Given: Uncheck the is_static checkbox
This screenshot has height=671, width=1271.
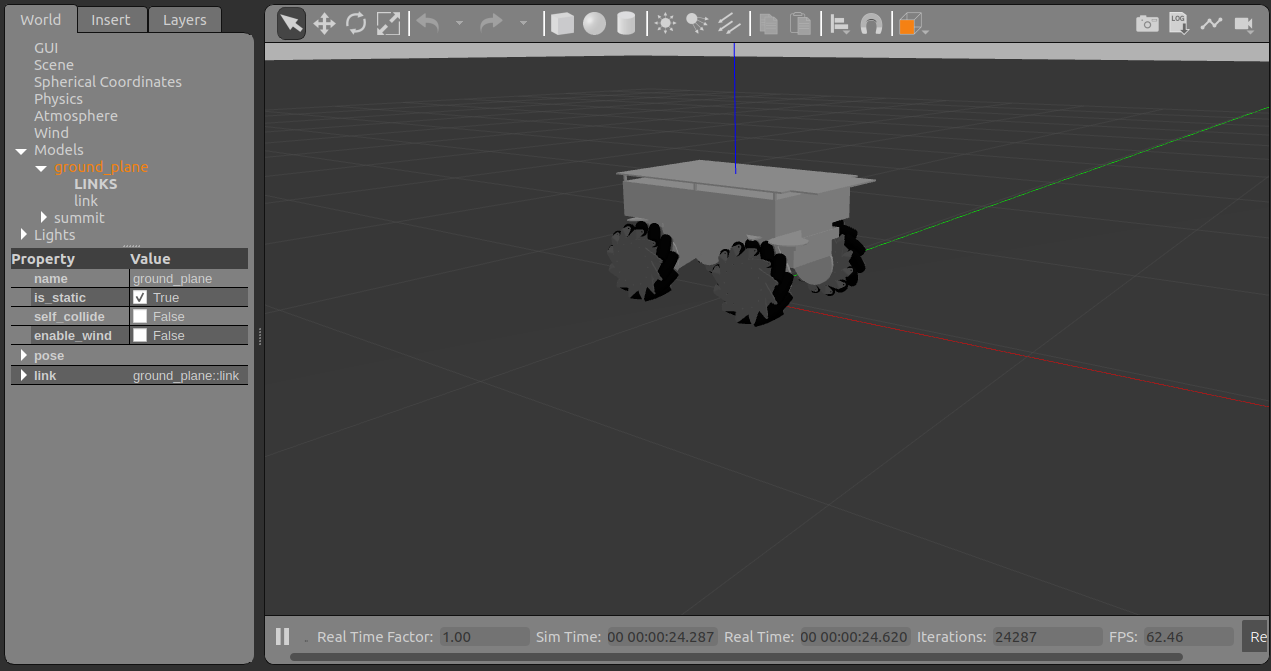Looking at the screenshot, I should click(140, 298).
